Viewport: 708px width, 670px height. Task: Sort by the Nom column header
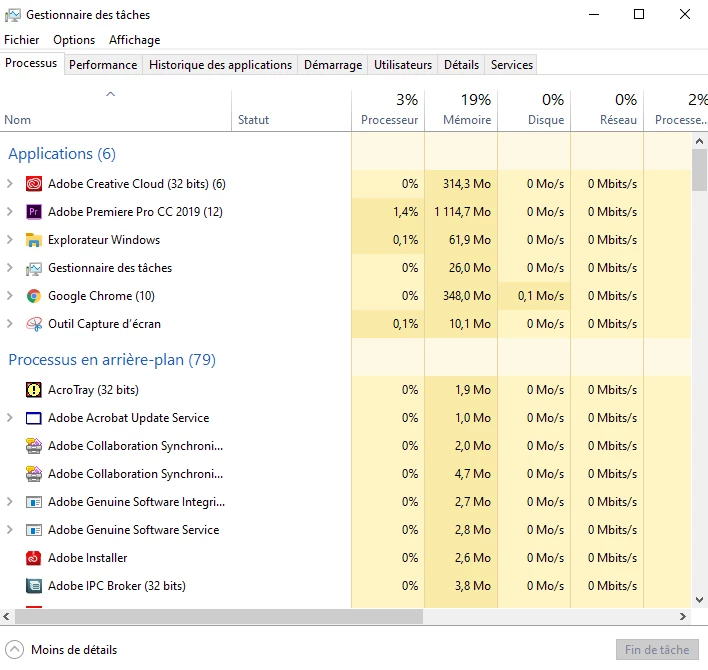coord(116,111)
